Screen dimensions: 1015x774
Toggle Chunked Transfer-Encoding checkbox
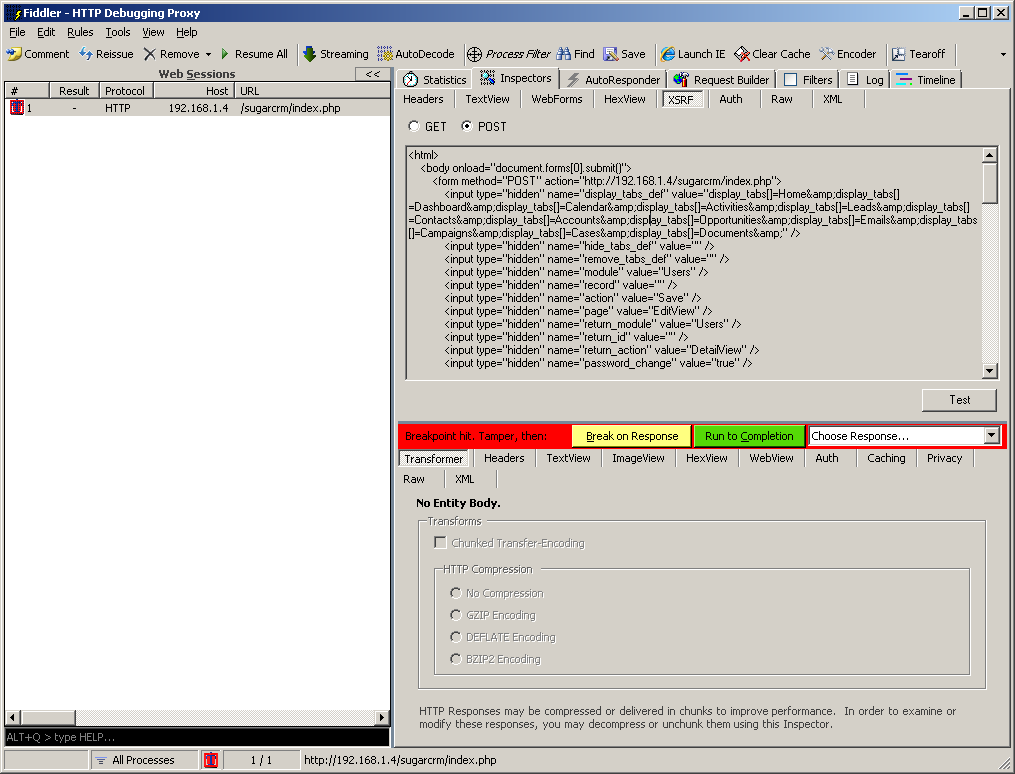coord(441,542)
